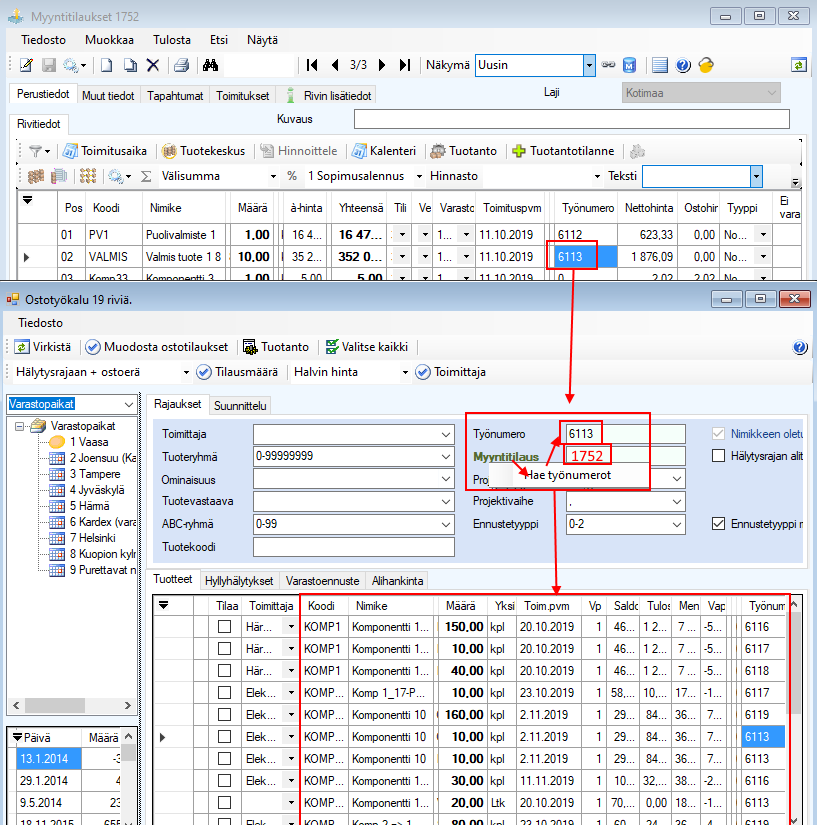Click the edit (pencil) icon in Myyntitilaukset toolbar
Viewport: 817px width, 825px height.
click(x=26, y=65)
